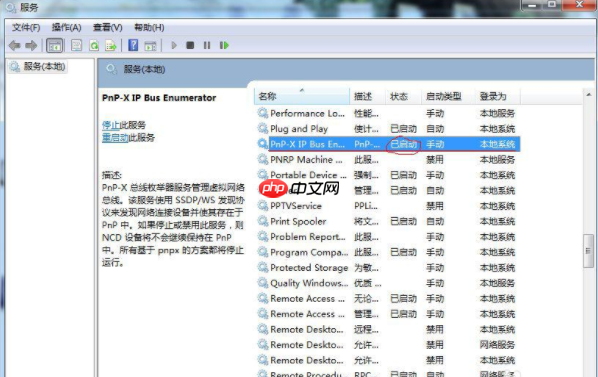Open the 帮助(H) menu

point(149,27)
